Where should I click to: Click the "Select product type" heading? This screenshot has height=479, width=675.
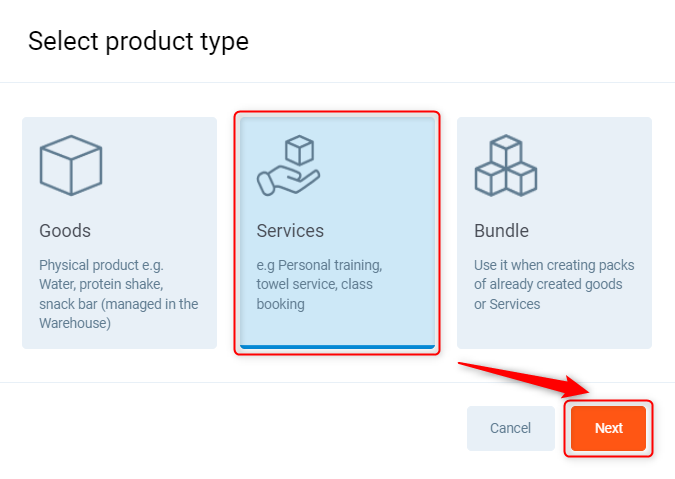[x=138, y=41]
